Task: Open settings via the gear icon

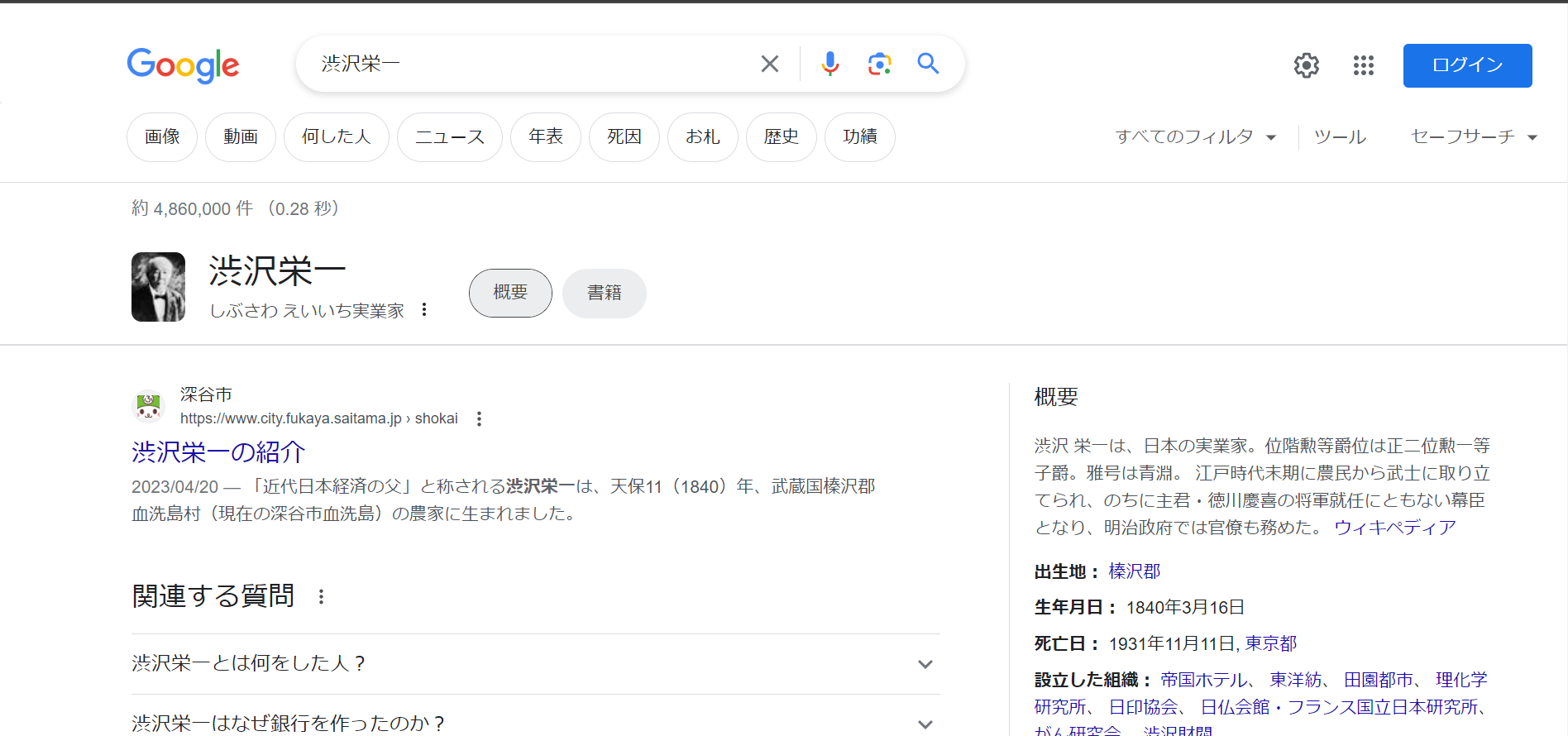Action: pyautogui.click(x=1307, y=65)
